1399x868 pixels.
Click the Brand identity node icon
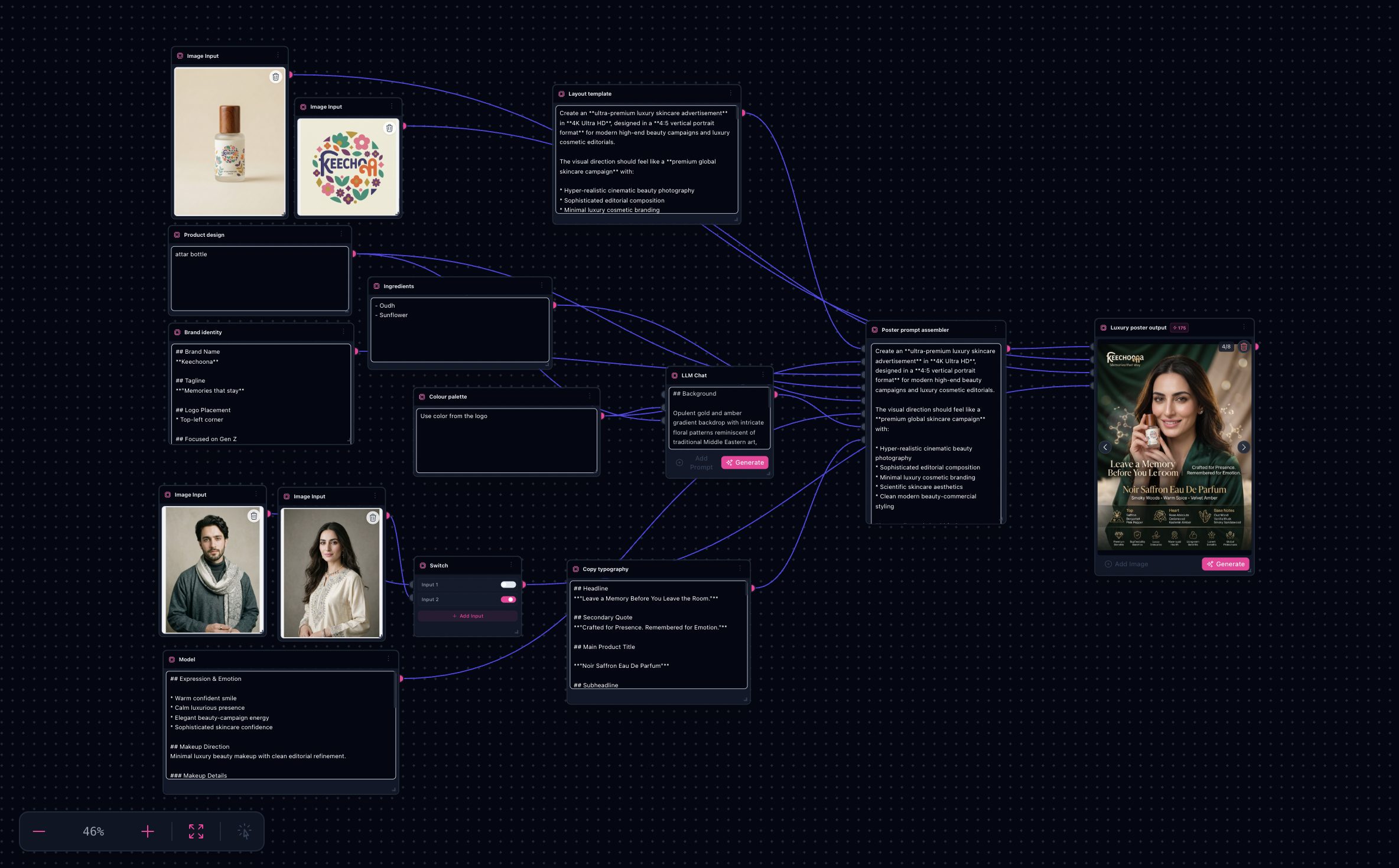coord(177,332)
